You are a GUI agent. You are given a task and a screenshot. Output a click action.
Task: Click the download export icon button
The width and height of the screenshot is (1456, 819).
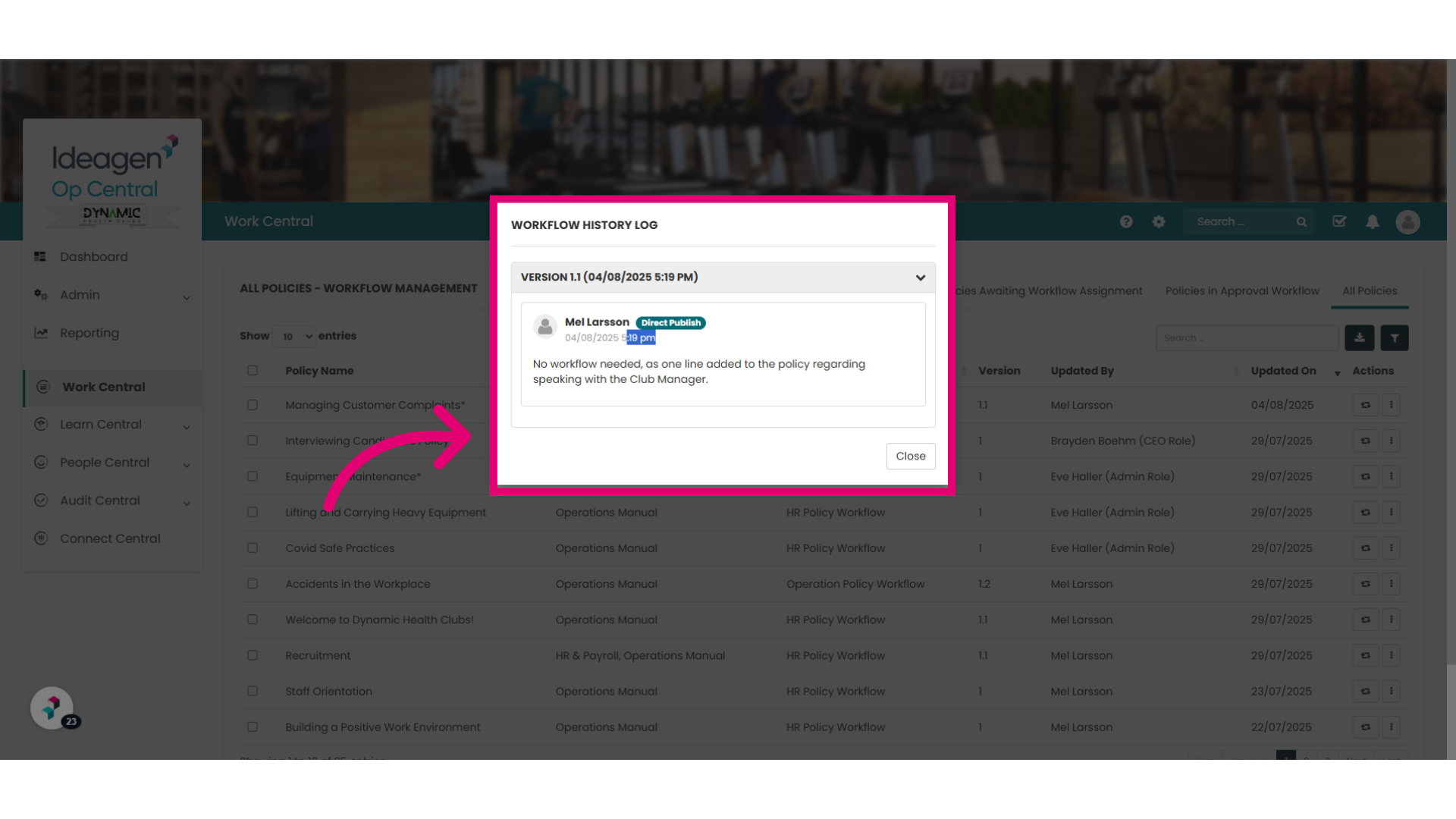pos(1360,337)
